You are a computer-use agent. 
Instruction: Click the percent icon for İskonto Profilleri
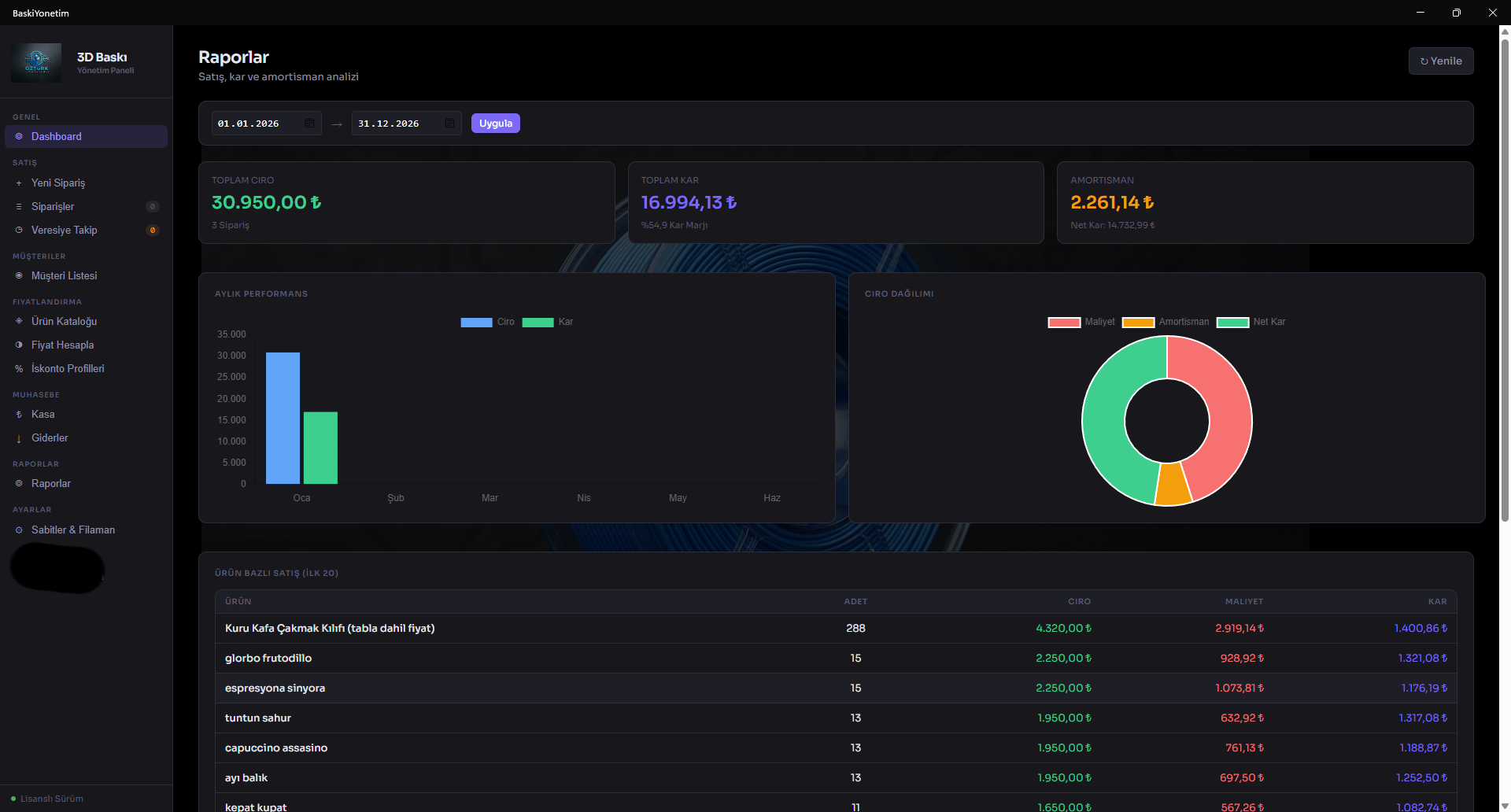click(x=19, y=368)
